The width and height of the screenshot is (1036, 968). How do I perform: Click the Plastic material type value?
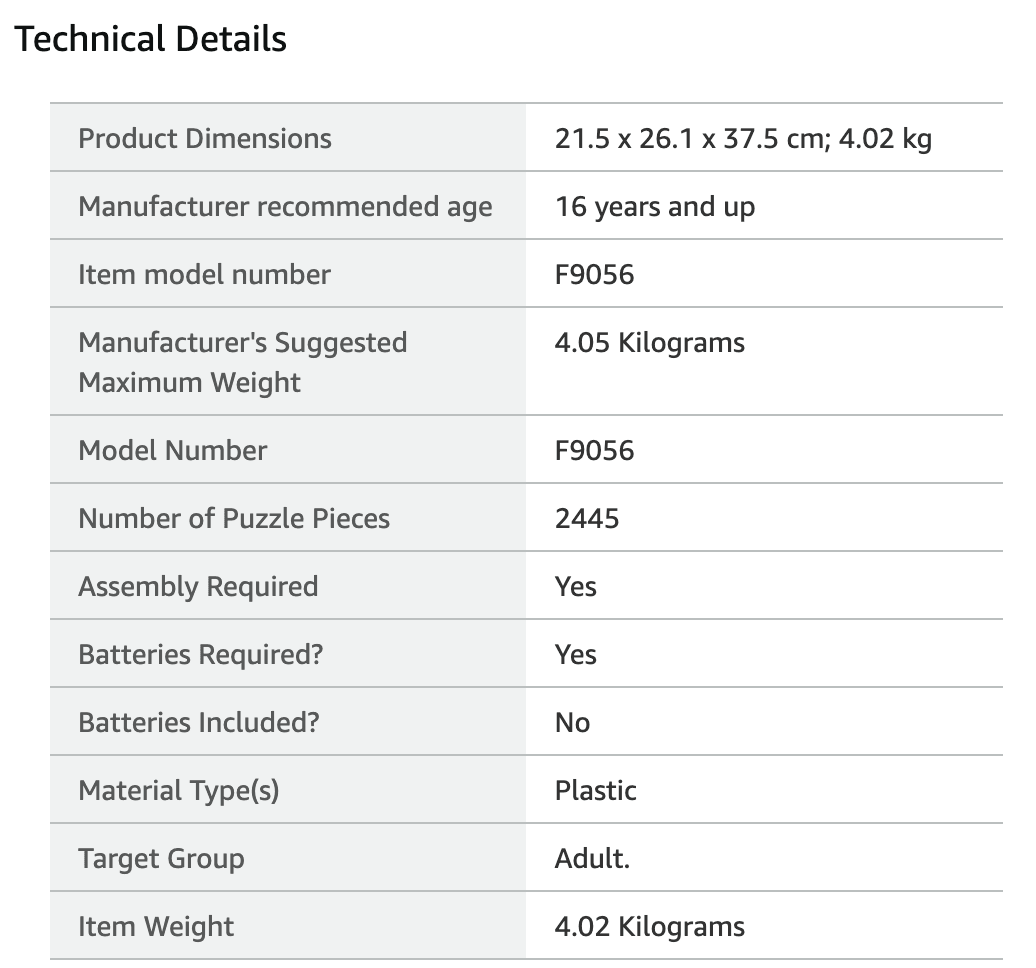(595, 791)
